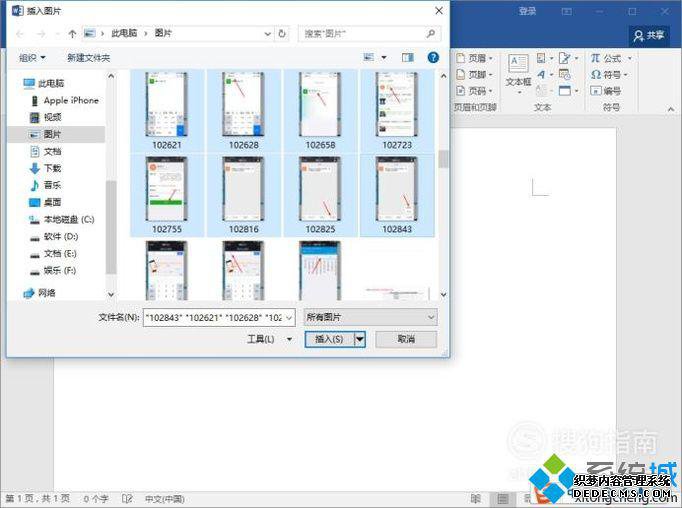Click 共享 button in Word

tap(649, 36)
